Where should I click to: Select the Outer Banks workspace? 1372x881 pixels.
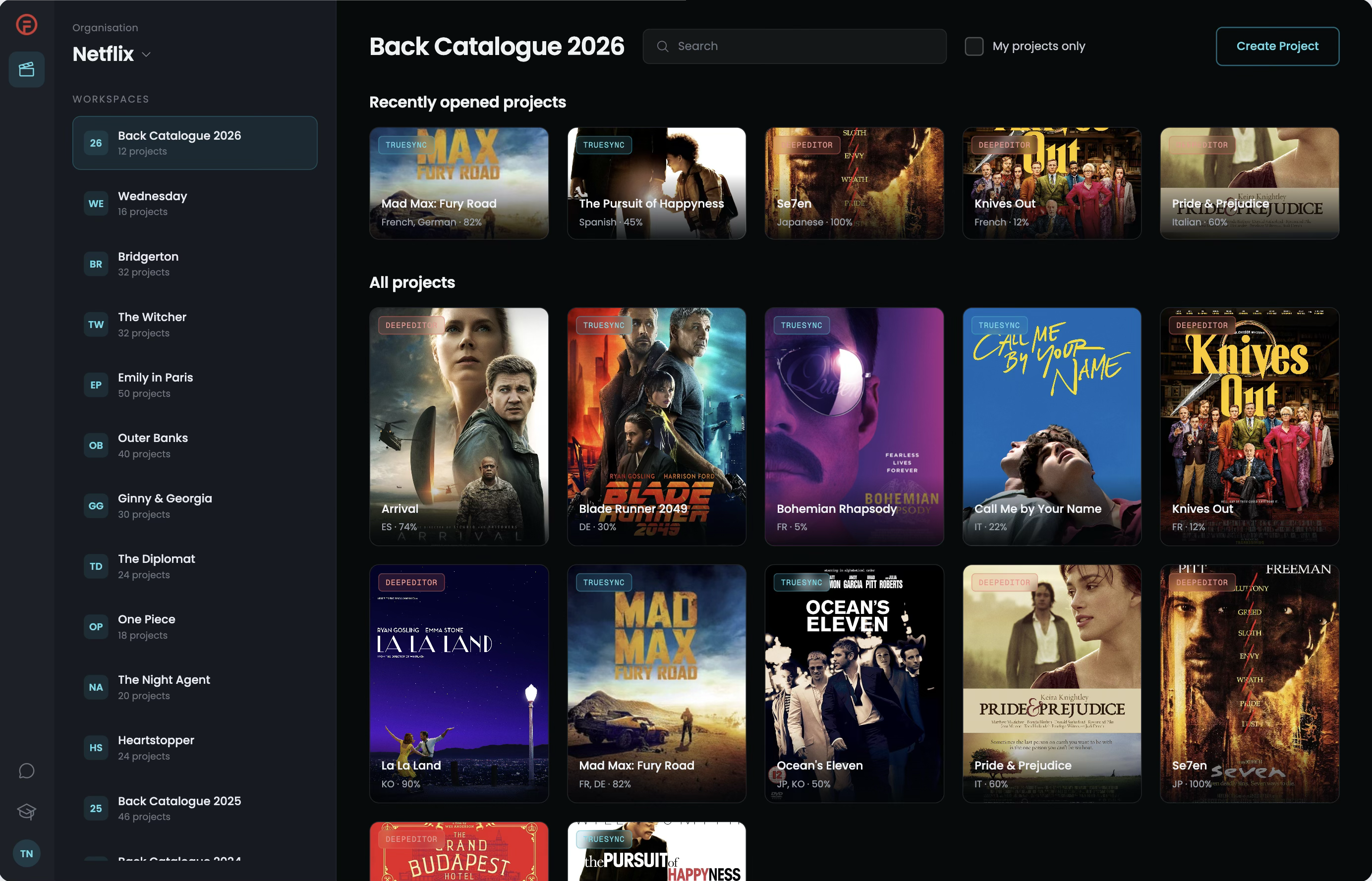tap(194, 445)
